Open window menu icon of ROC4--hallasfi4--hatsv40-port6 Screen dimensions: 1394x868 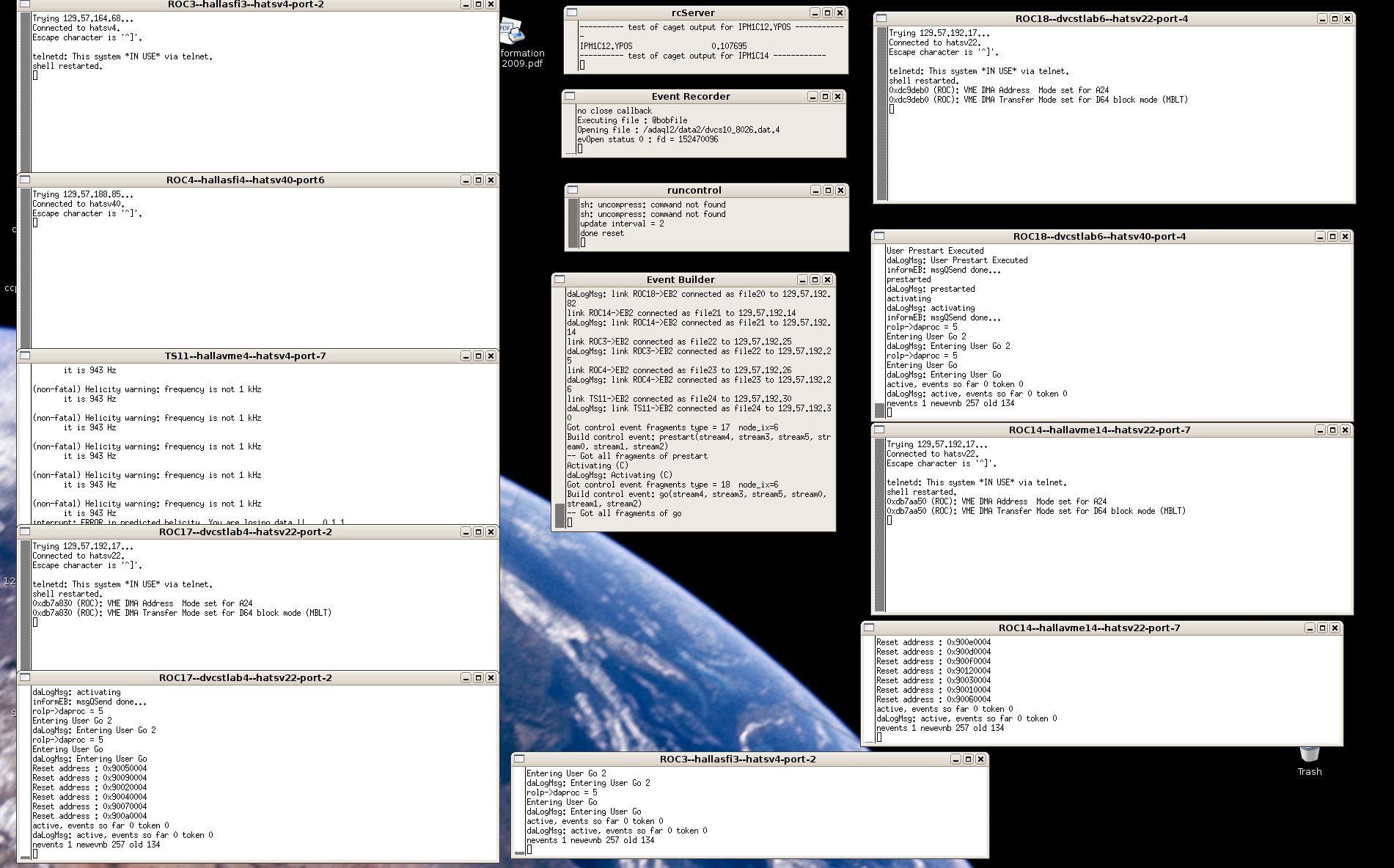[25, 180]
